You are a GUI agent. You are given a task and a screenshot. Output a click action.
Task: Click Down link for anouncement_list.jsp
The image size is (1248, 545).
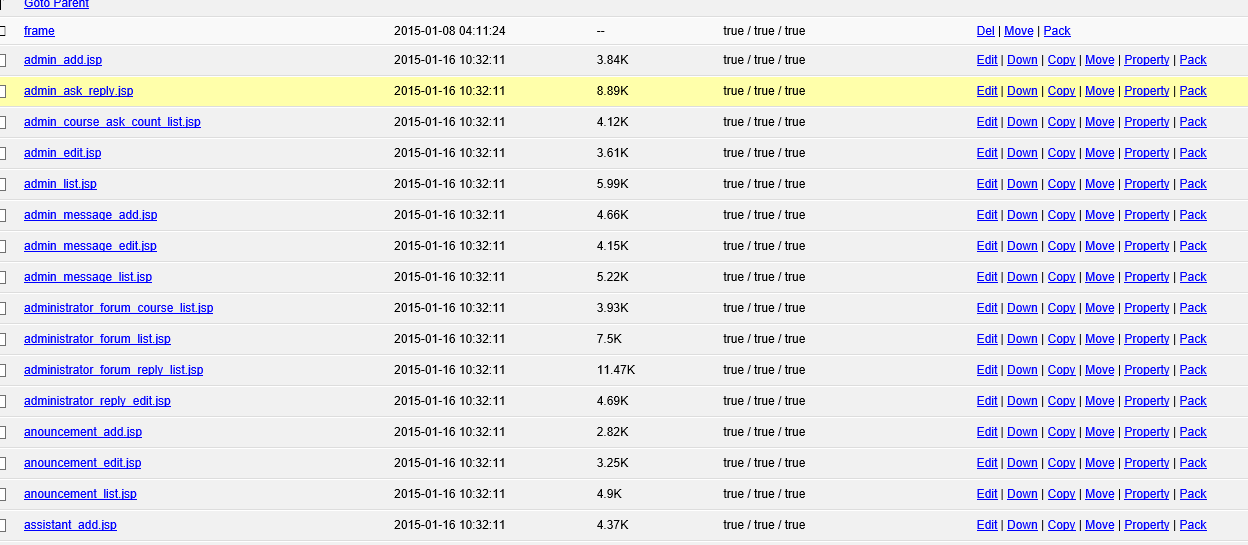(1022, 494)
